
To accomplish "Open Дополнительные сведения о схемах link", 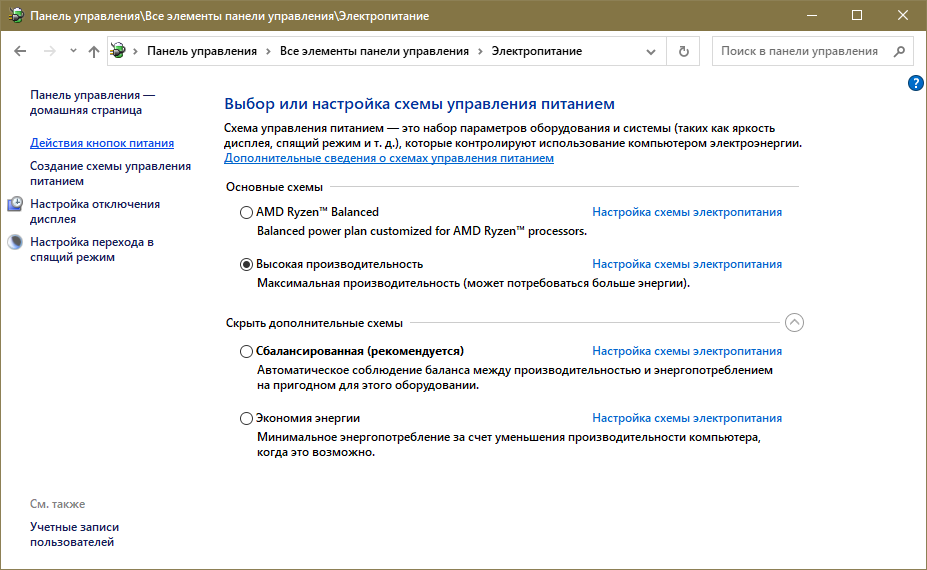I will click(x=389, y=158).
